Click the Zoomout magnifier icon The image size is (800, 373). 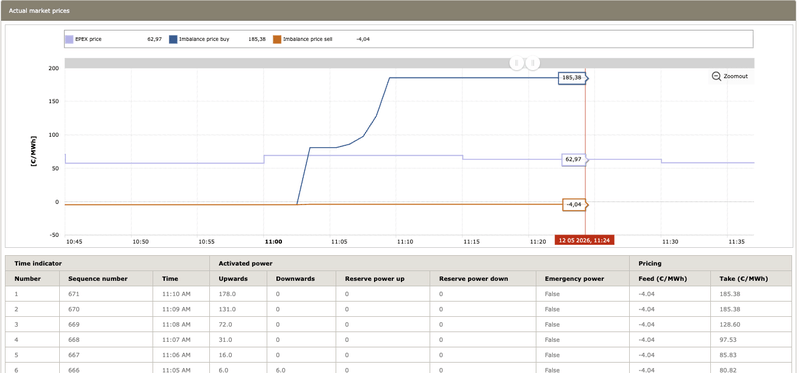click(716, 76)
